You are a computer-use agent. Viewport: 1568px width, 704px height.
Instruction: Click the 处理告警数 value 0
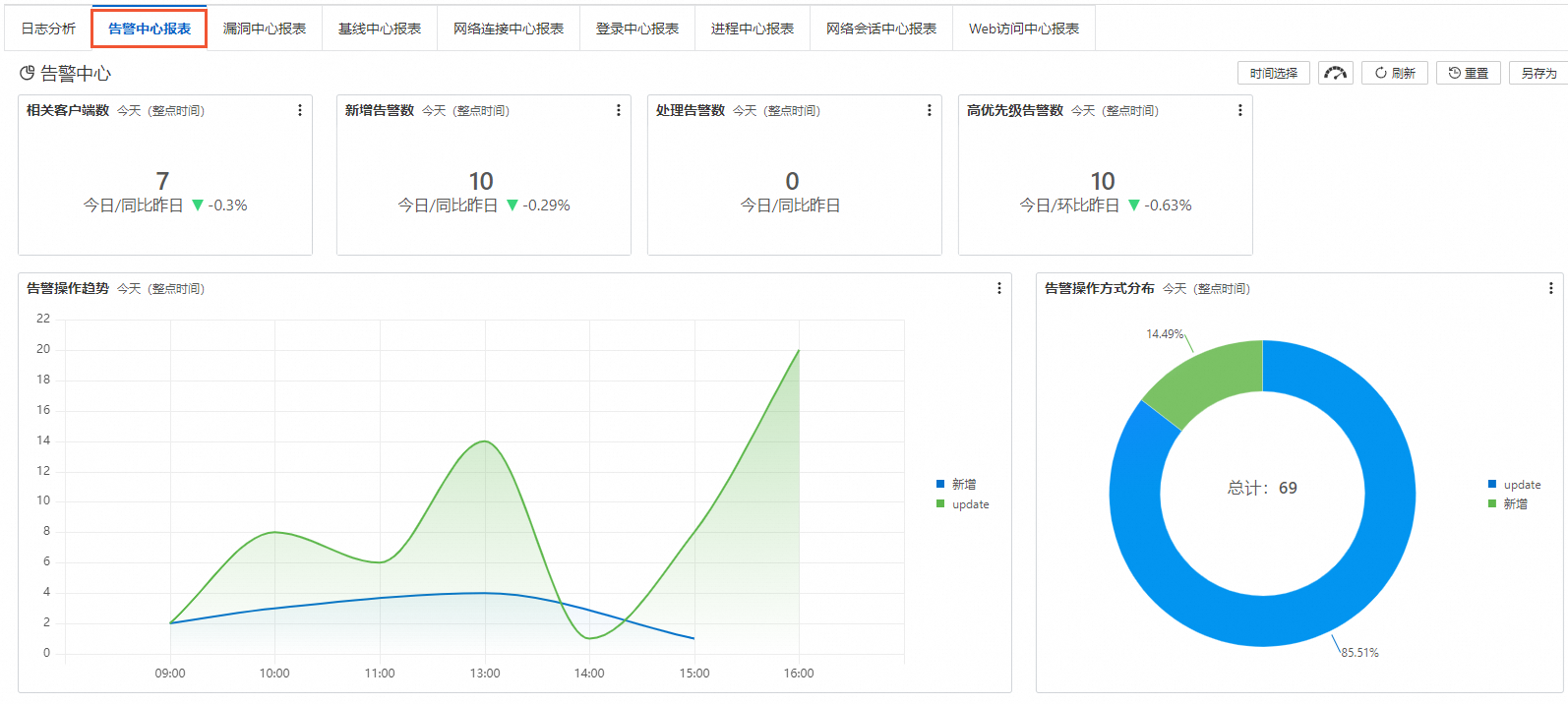[x=792, y=181]
